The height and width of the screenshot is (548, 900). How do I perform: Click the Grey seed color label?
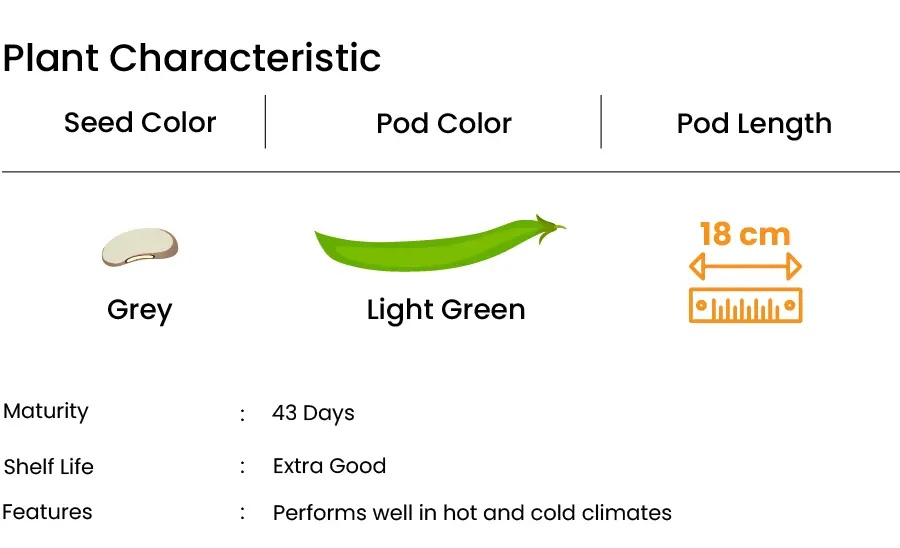pyautogui.click(x=139, y=310)
